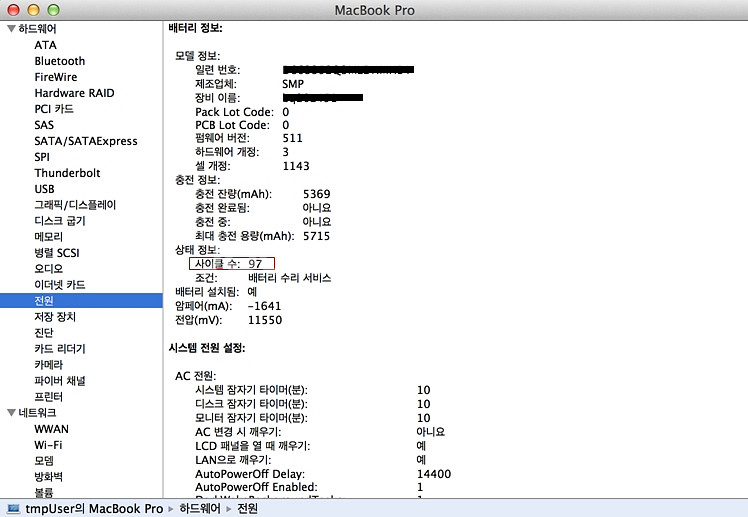The height and width of the screenshot is (517, 748).
Task: Click the 사이클 수 value row
Action: 230,263
